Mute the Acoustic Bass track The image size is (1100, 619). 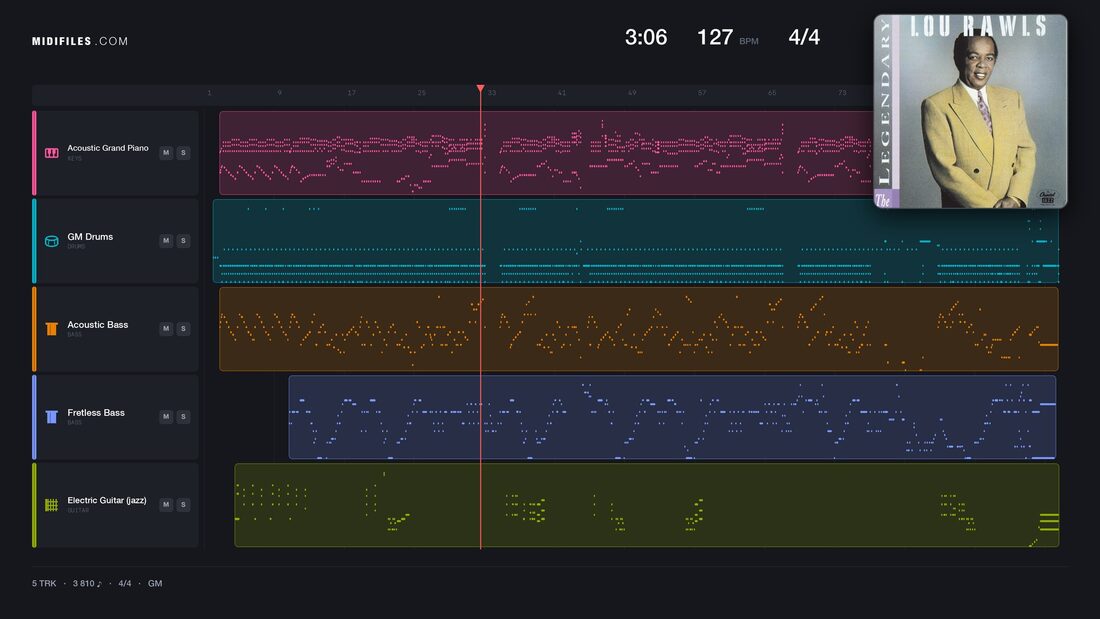(166, 328)
